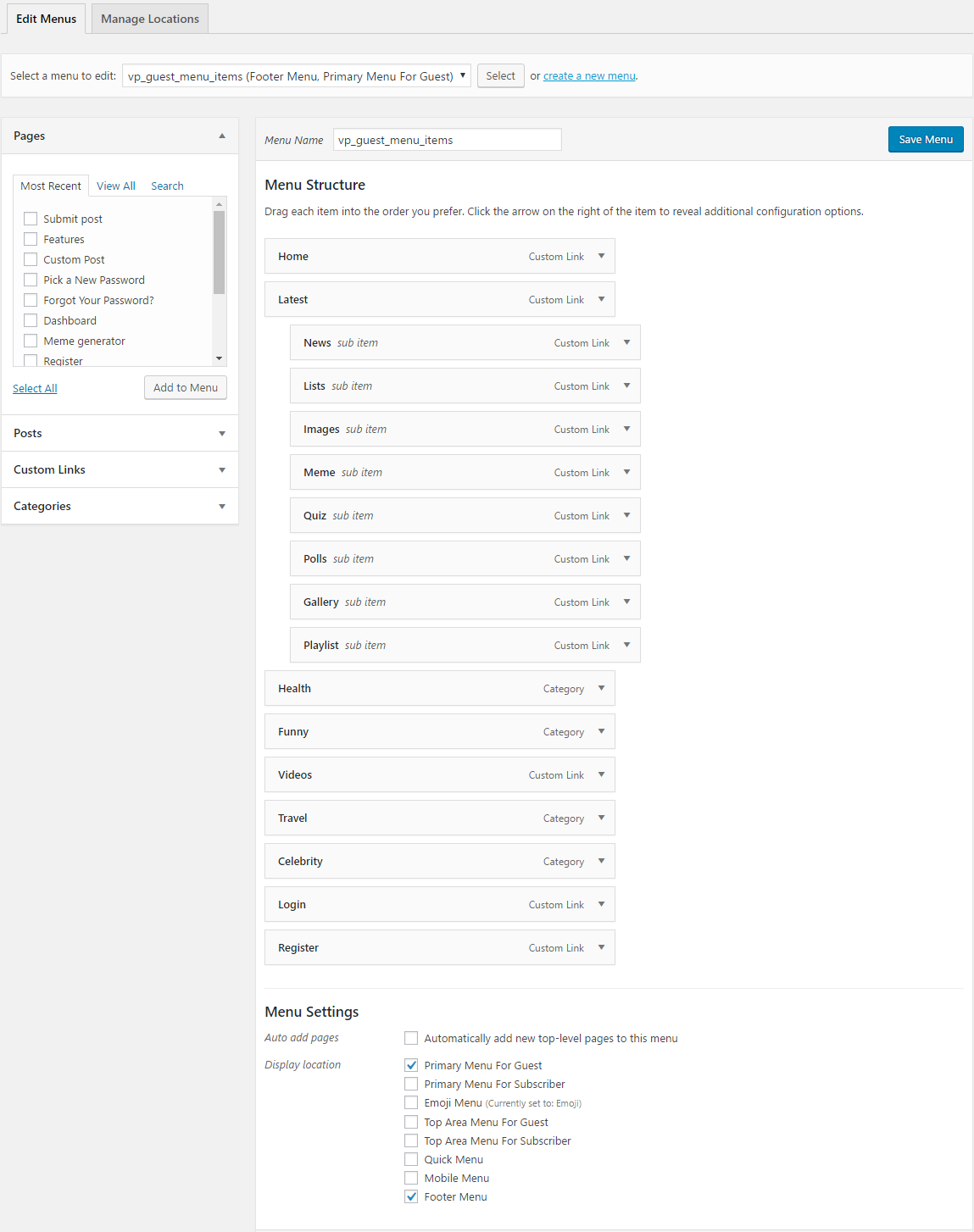The image size is (974, 1232).
Task: Expand the Lists sub item arrow
Action: tap(626, 386)
